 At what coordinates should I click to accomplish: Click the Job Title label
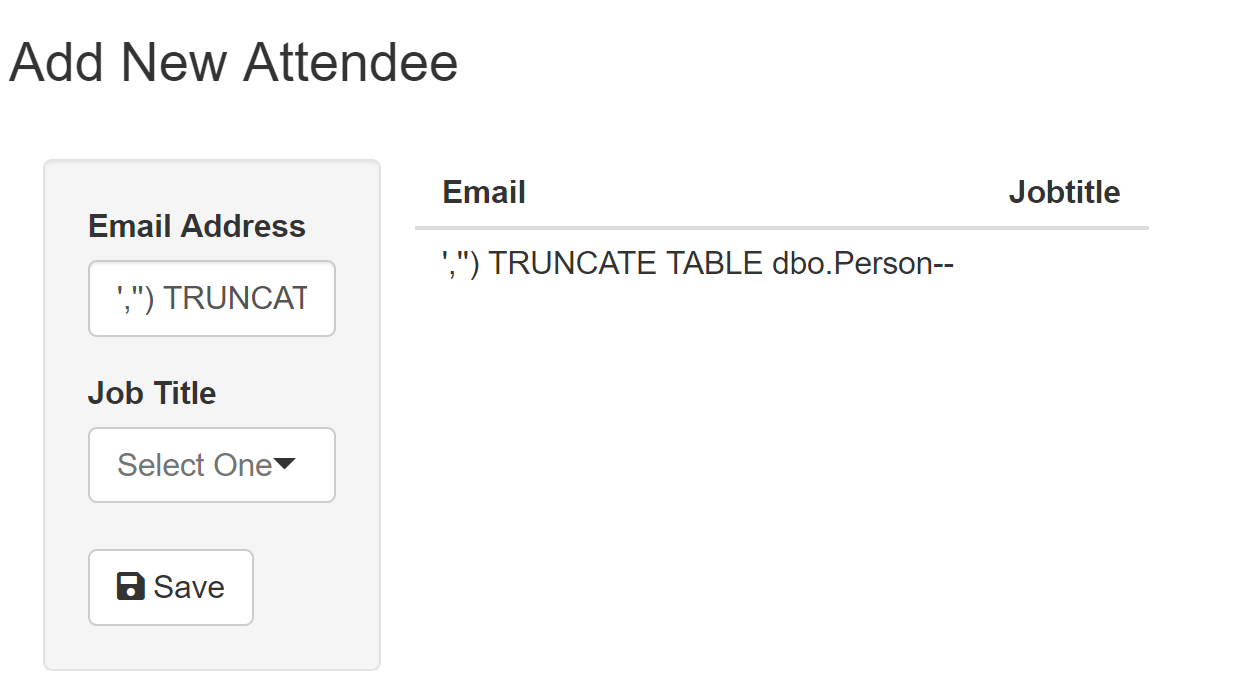coord(152,393)
